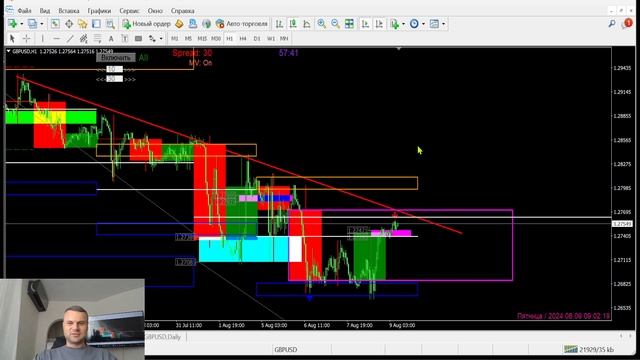This screenshot has height=360, width=640.
Task: Click the New Chart toolbar icon
Action: tap(12, 24)
